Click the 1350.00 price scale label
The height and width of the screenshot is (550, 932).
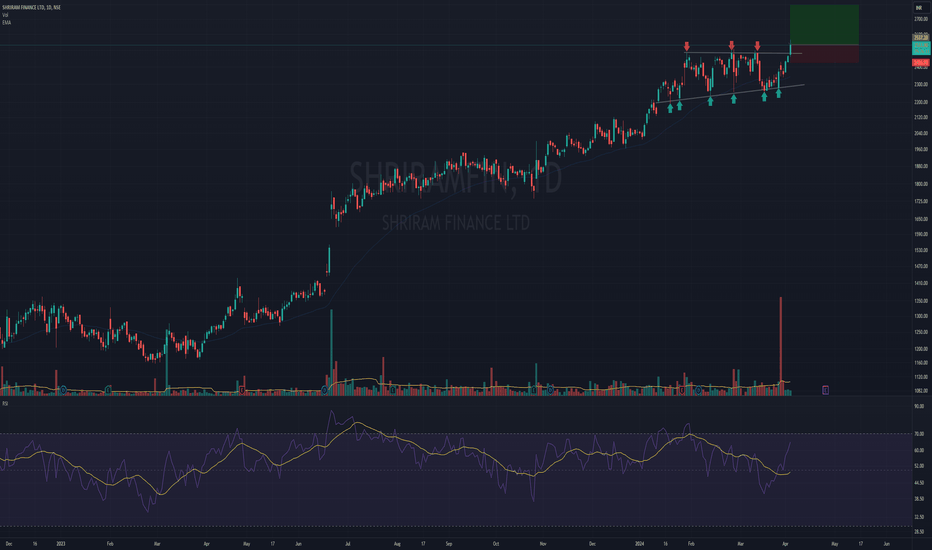tap(921, 301)
